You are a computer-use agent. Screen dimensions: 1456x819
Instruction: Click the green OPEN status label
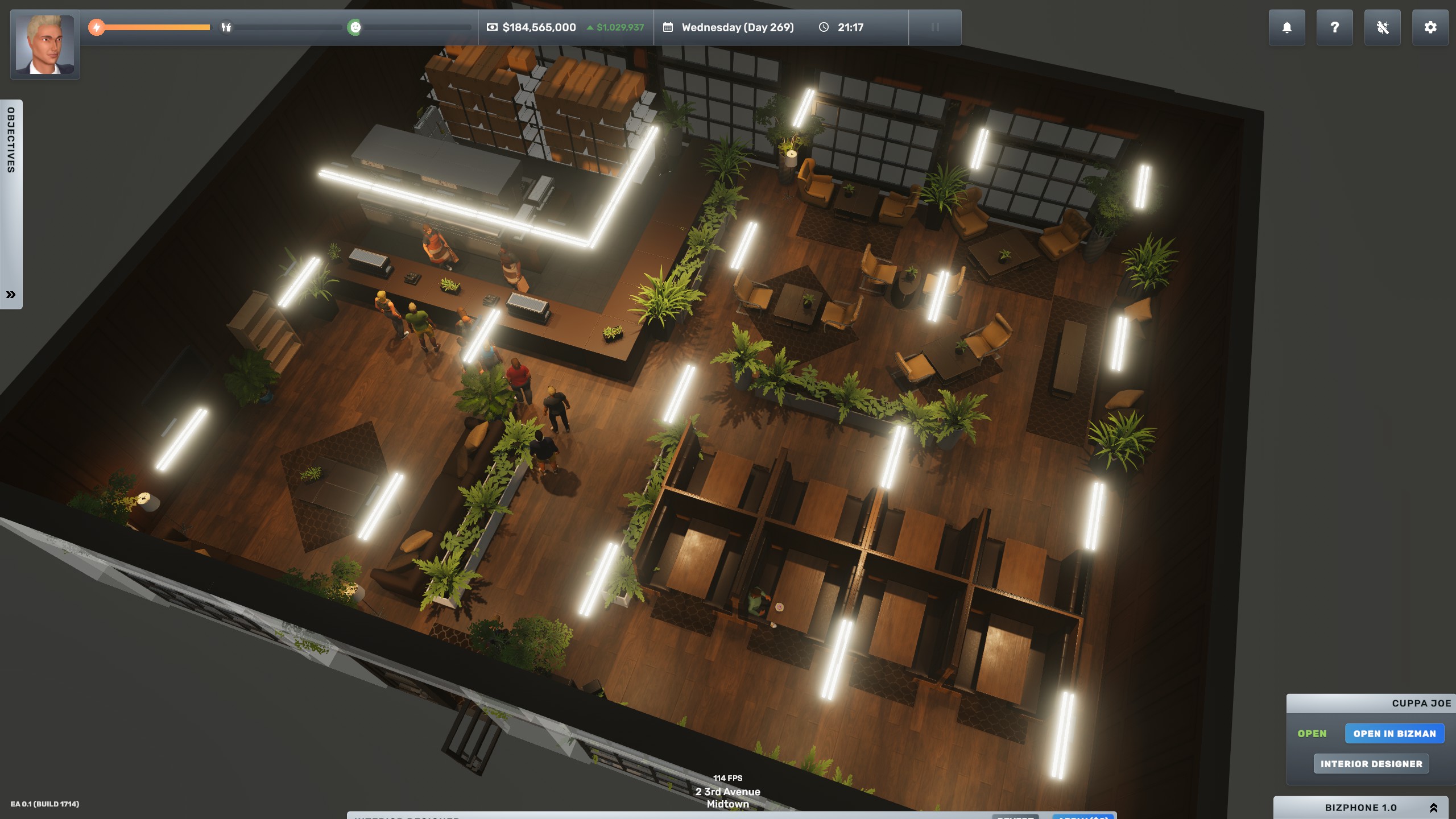(1312, 734)
